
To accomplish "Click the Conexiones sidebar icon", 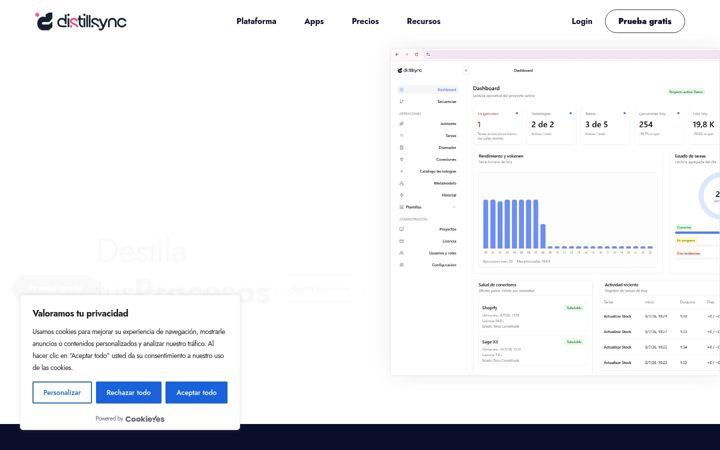I will coord(401,159).
